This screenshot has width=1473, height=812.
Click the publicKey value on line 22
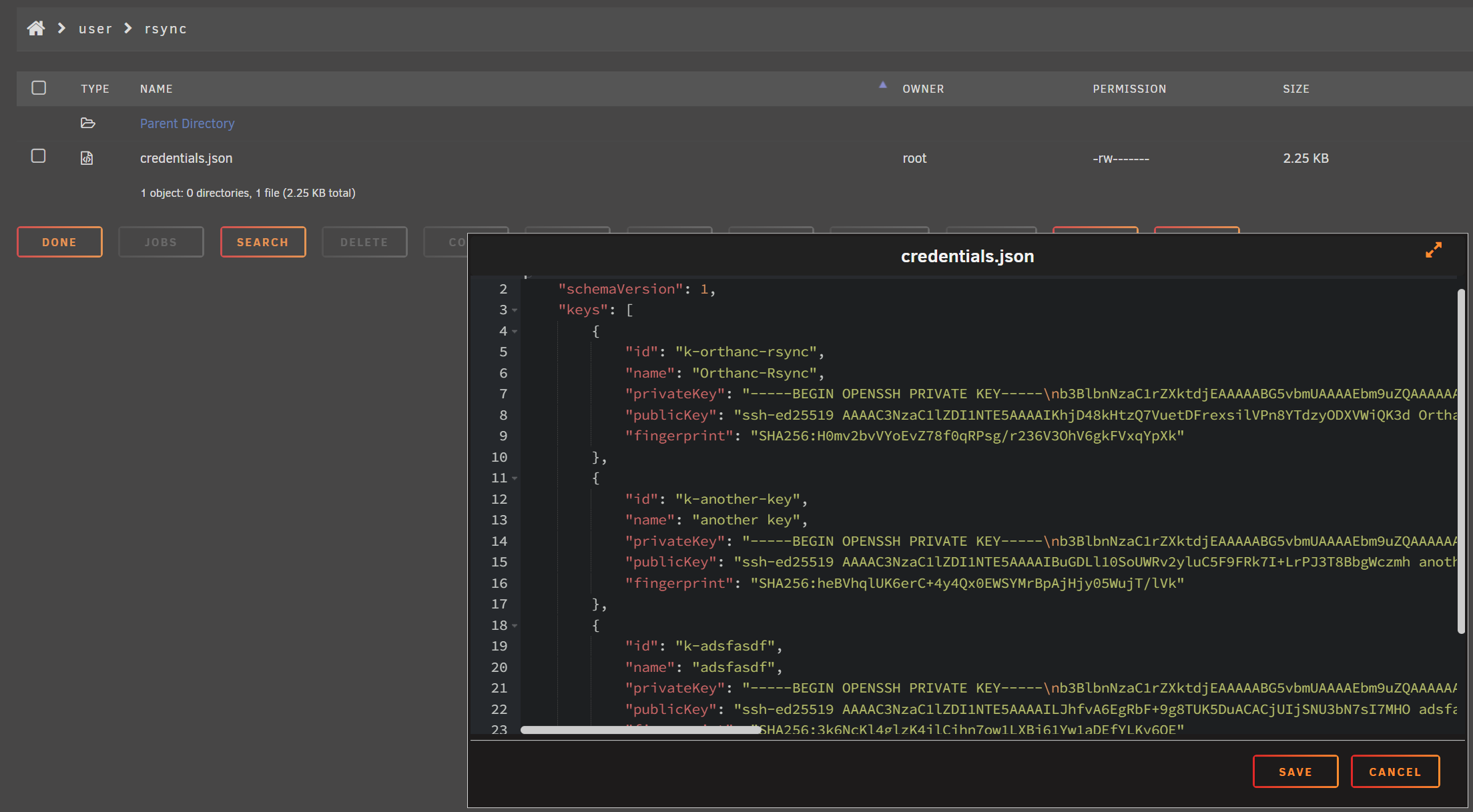click(1095, 709)
